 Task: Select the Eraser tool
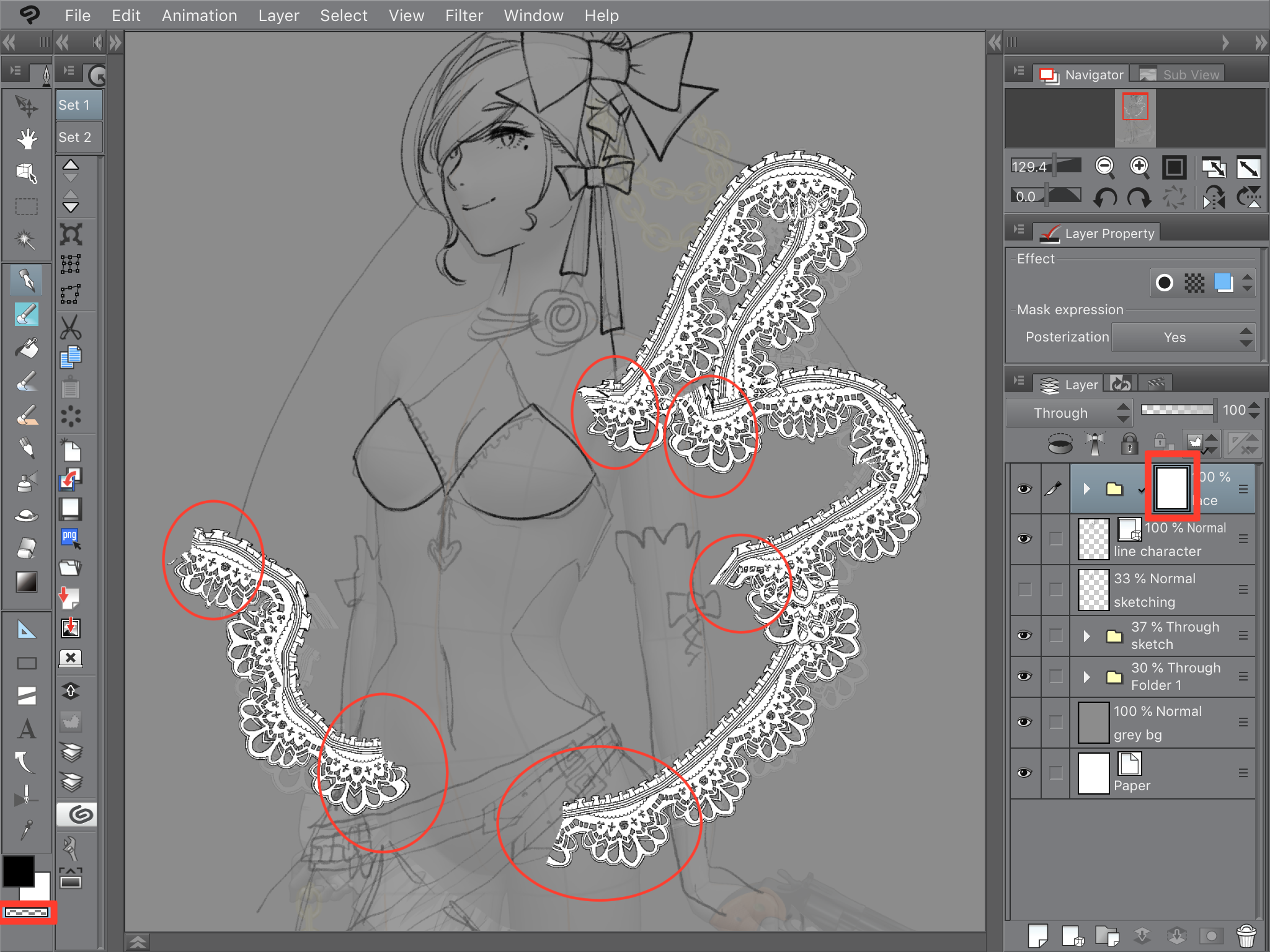coord(27,548)
